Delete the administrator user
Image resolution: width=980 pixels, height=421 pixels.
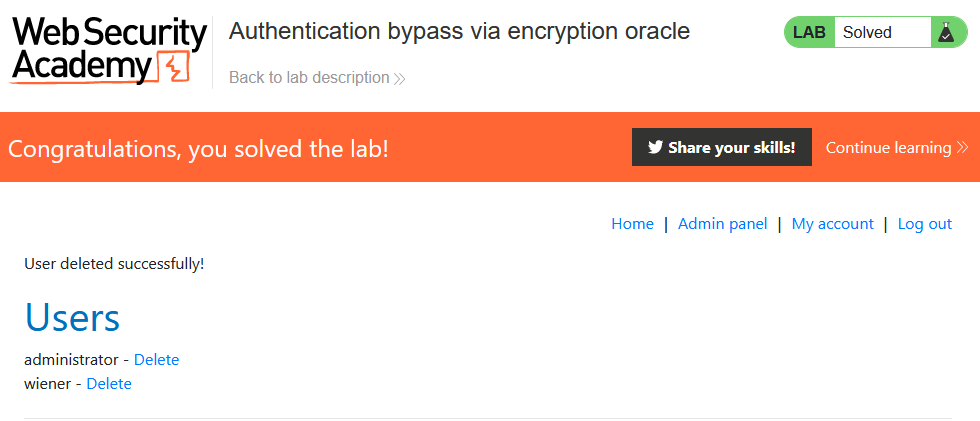click(x=156, y=360)
